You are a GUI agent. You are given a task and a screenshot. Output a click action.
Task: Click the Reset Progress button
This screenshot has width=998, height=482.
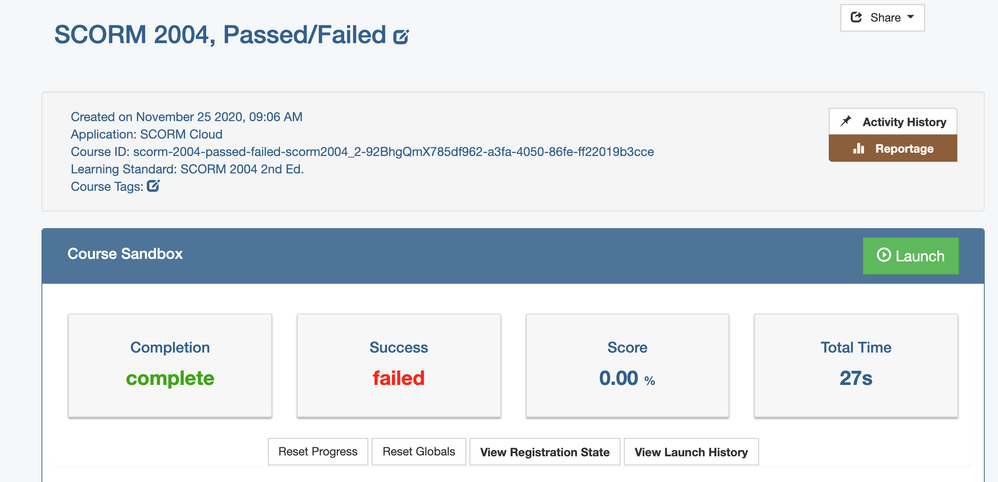pyautogui.click(x=318, y=451)
